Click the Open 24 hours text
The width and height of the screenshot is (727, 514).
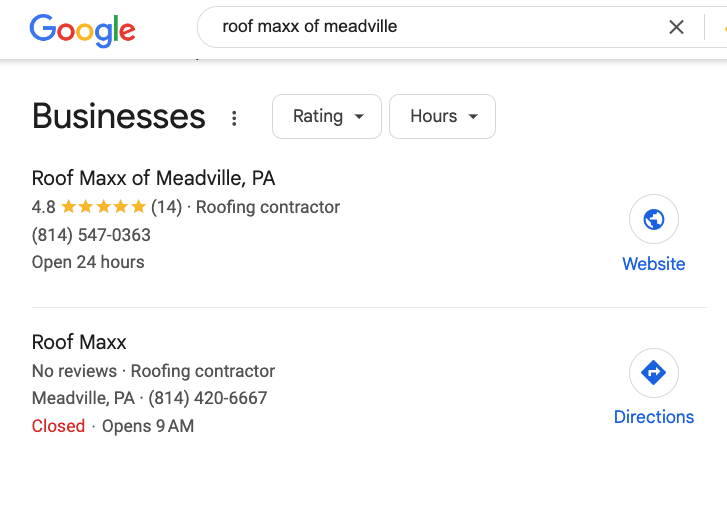click(88, 262)
